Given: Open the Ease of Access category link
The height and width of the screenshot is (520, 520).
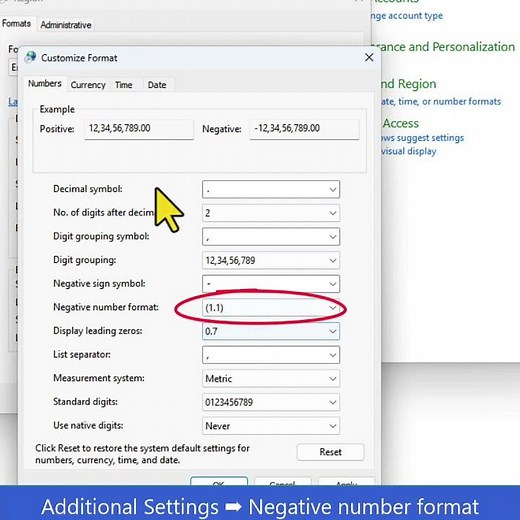Looking at the screenshot, I should click(400, 123).
